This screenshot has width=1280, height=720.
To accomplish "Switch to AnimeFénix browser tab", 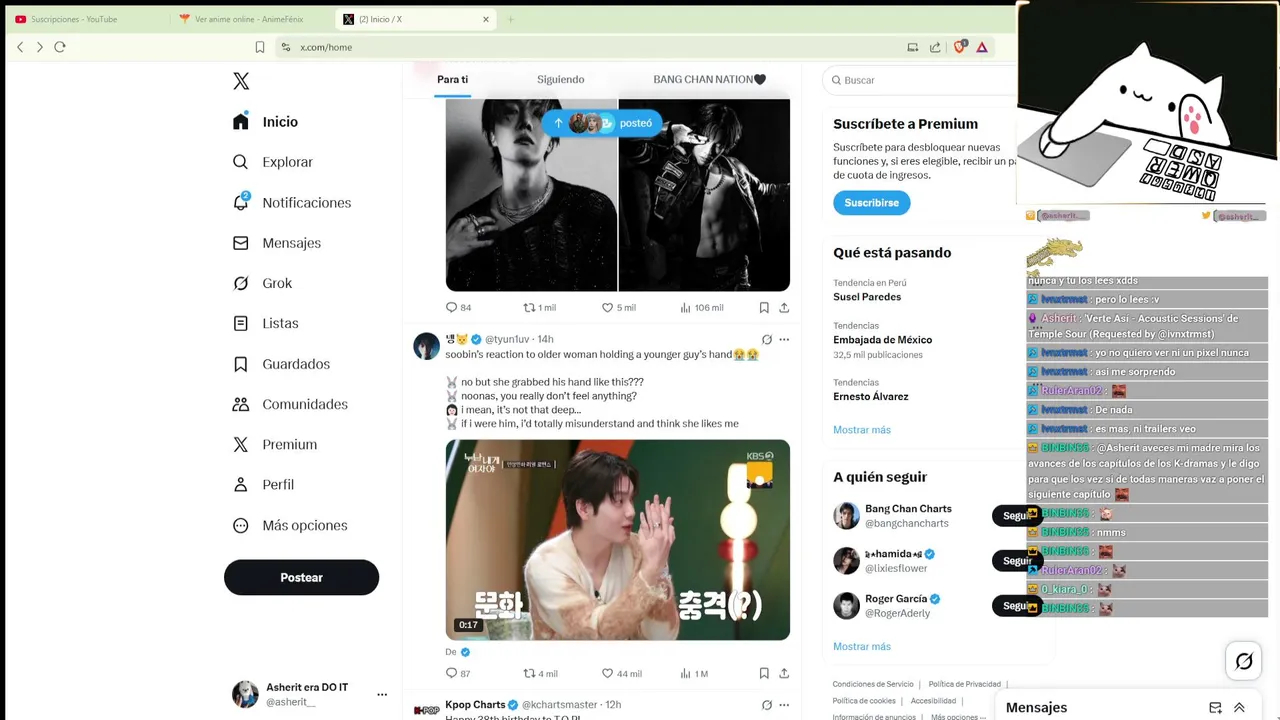I will (x=250, y=19).
